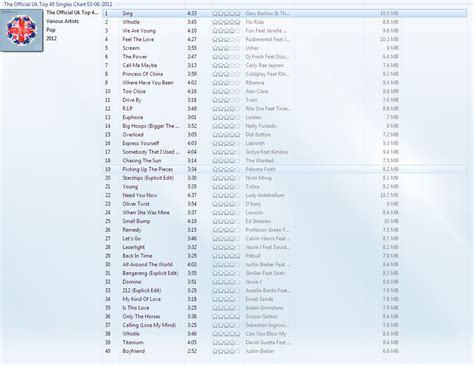This screenshot has width=474, height=365.
Task: Select the track "Express Yourself"
Action: point(141,143)
